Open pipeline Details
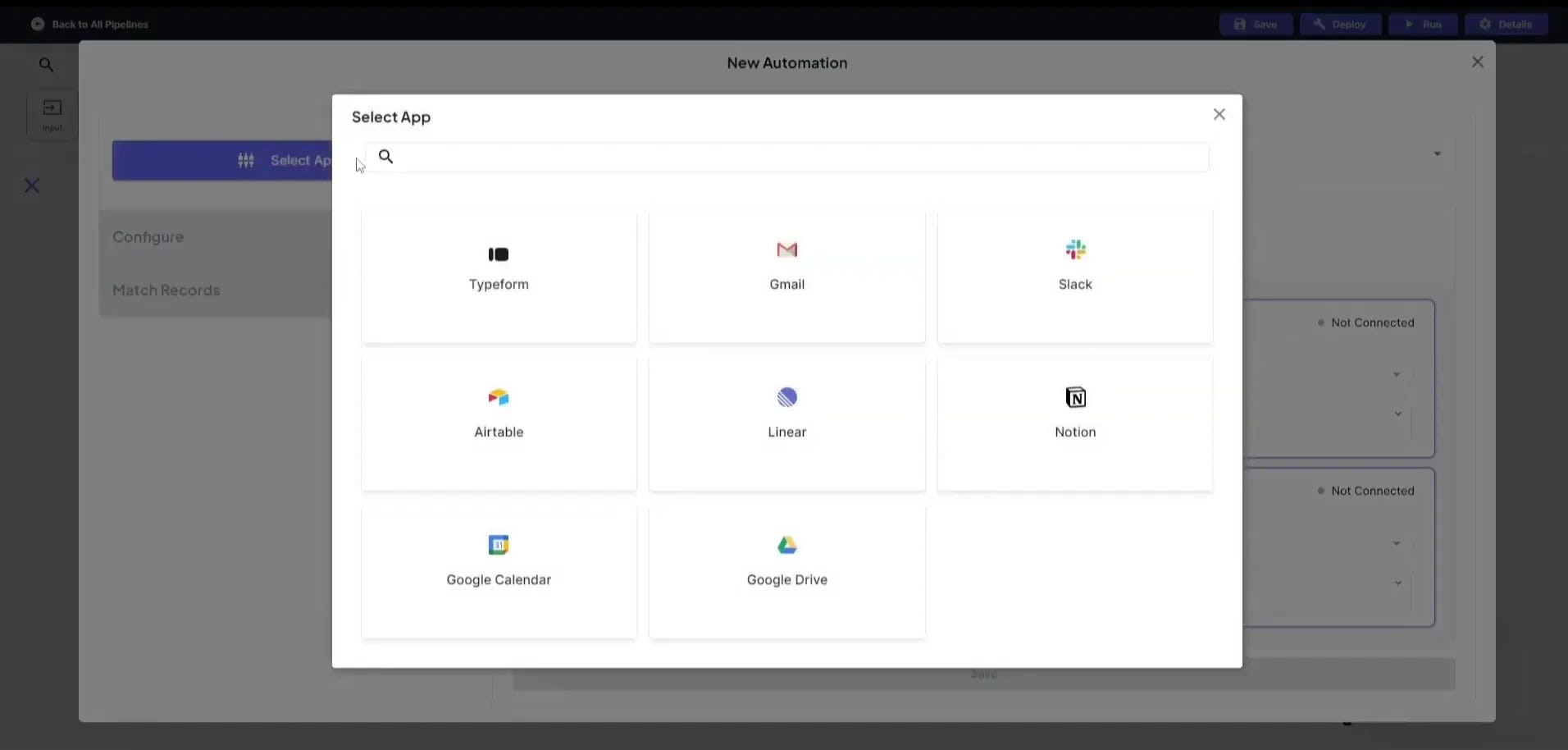1568x750 pixels. tap(1506, 24)
